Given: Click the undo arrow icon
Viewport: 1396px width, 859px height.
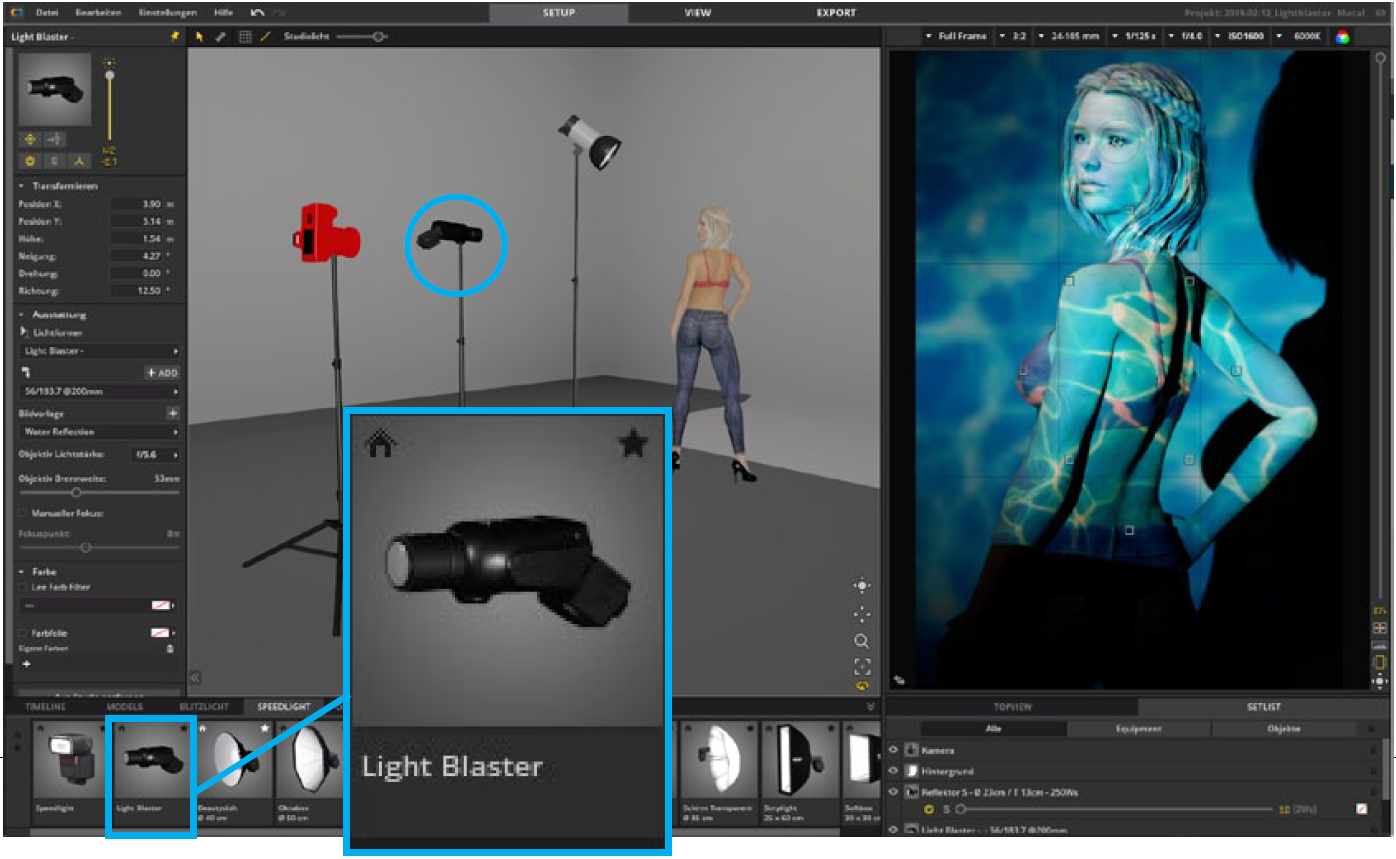Looking at the screenshot, I should [x=259, y=13].
